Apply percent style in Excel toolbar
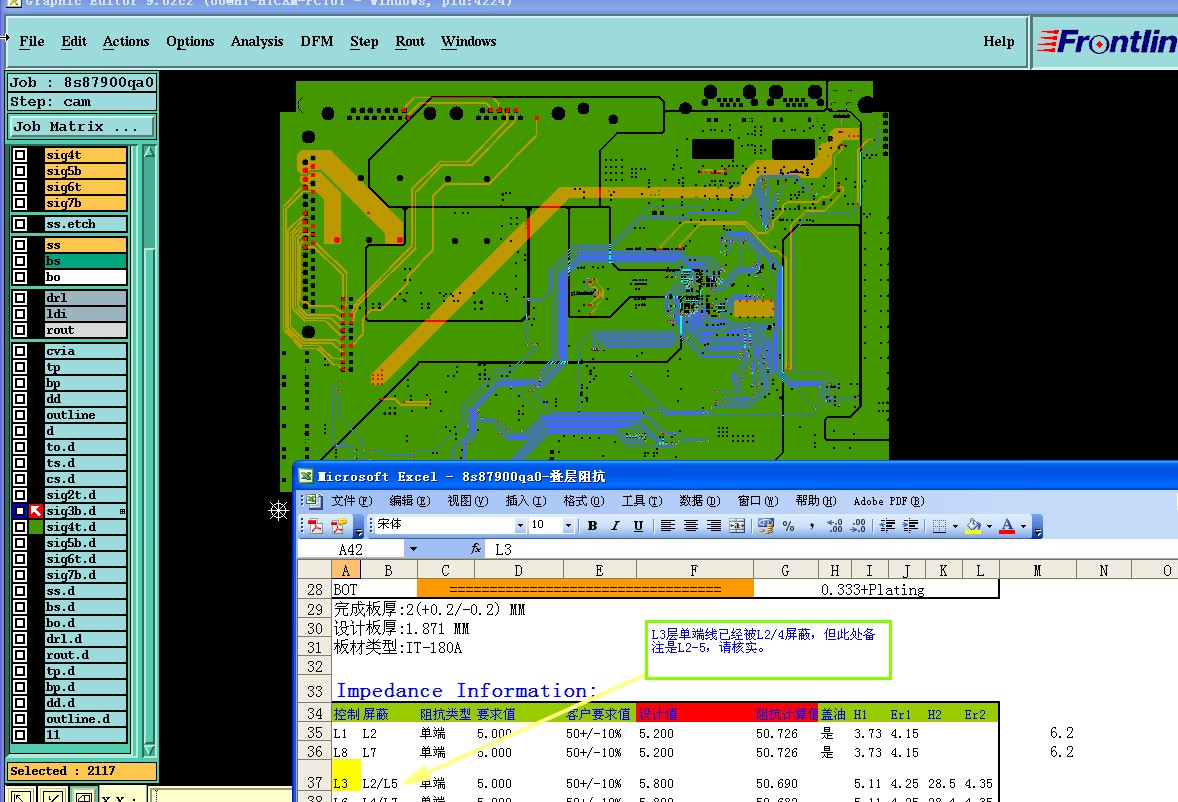The image size is (1178, 802). (788, 526)
